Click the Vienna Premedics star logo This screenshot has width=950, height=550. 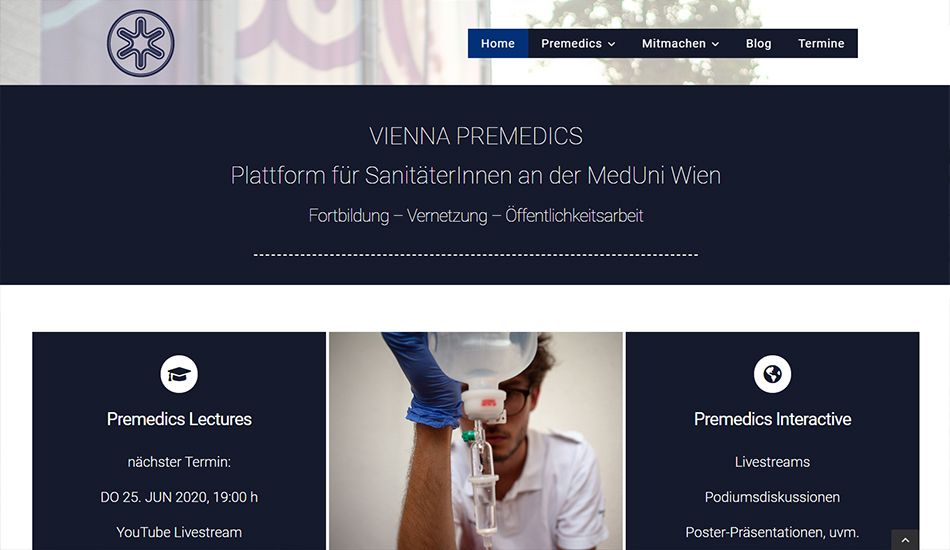[141, 44]
